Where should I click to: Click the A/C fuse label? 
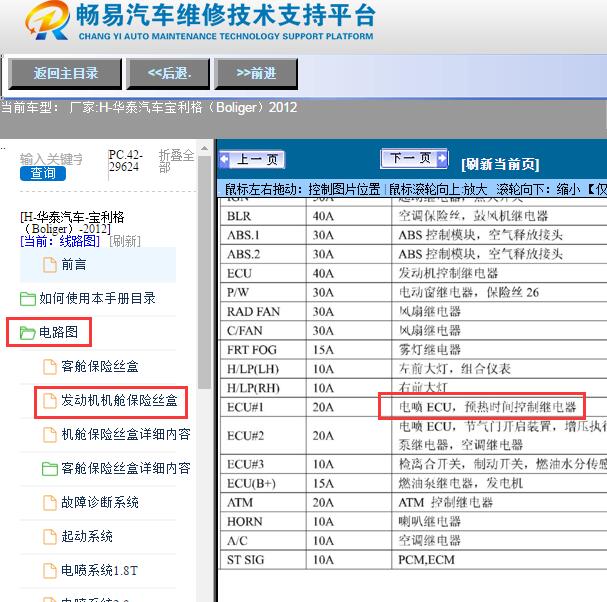237,541
